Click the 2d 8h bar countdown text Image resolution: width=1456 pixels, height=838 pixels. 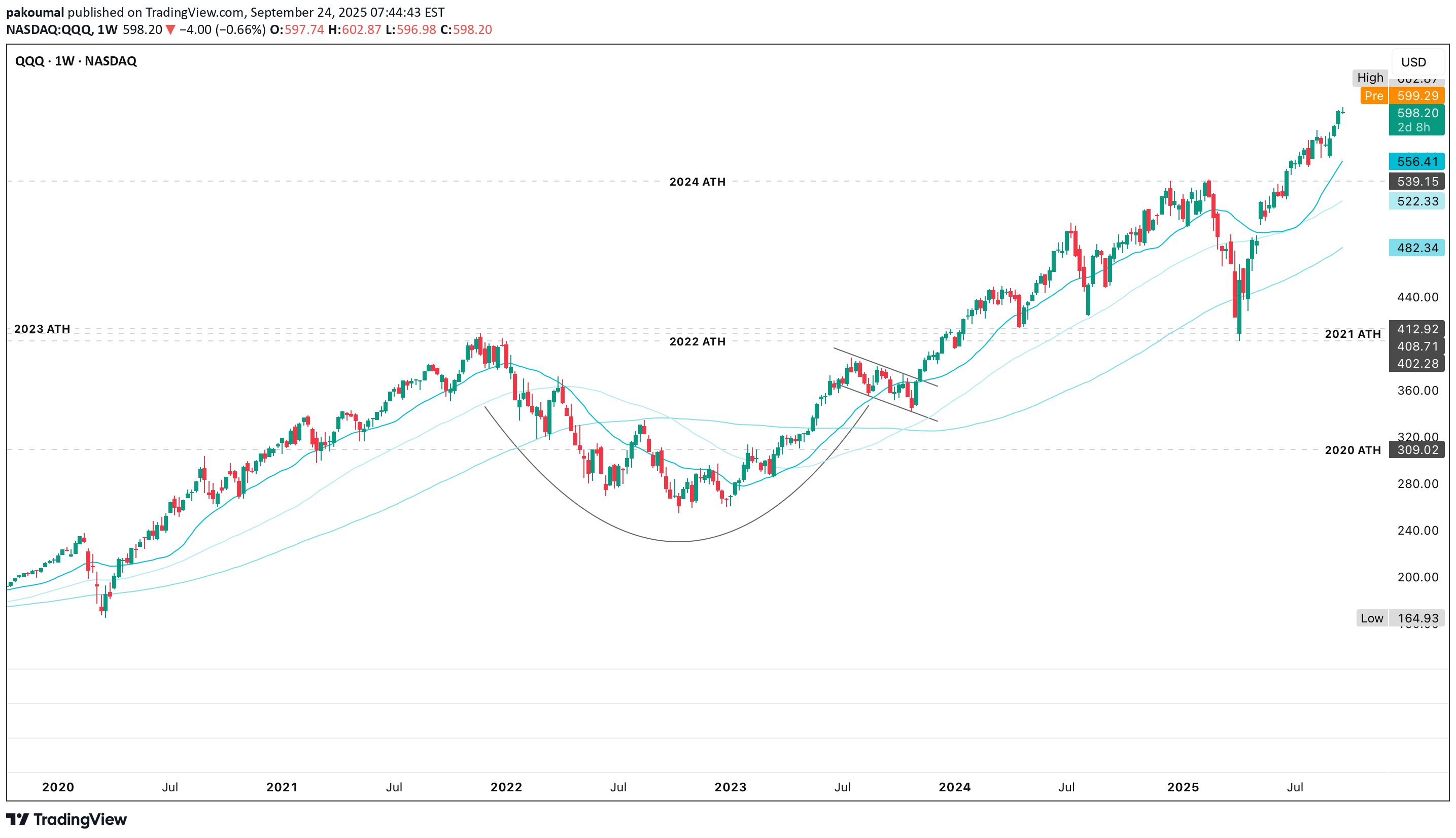(1413, 128)
